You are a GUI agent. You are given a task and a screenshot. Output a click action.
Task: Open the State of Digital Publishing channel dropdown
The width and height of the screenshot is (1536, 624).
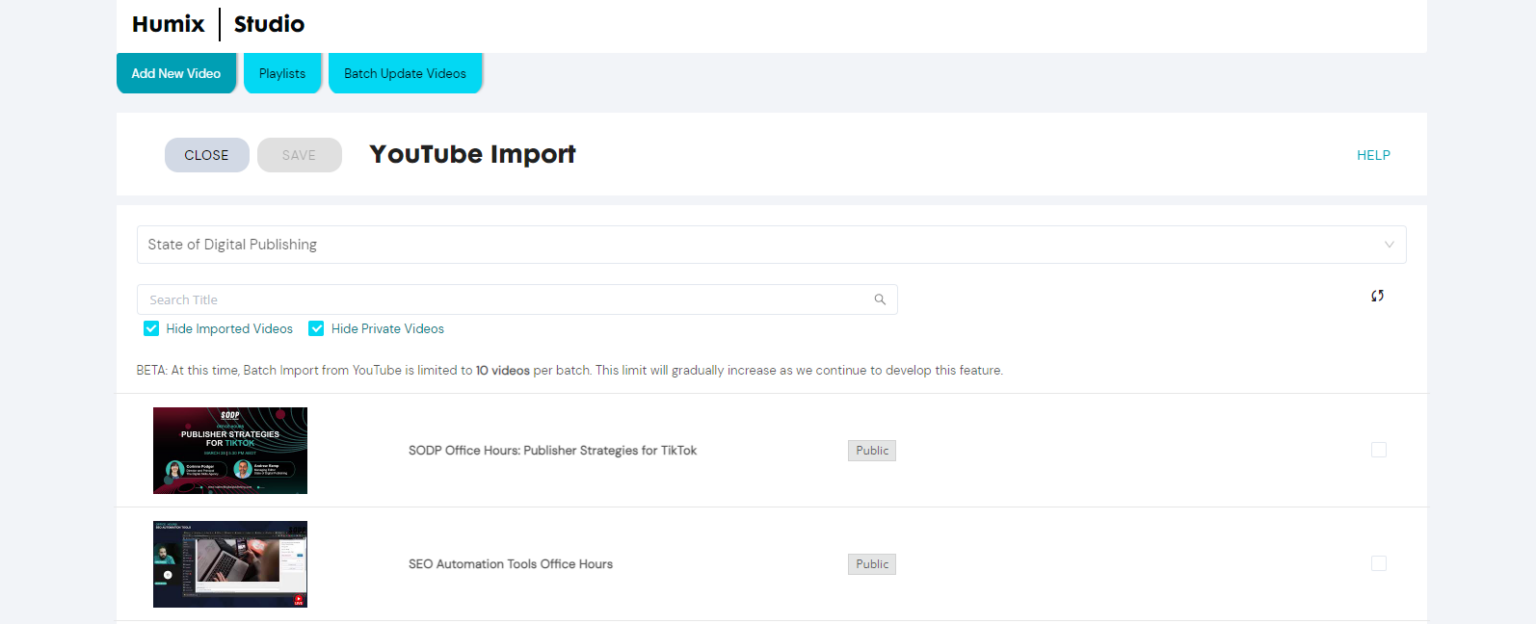771,245
